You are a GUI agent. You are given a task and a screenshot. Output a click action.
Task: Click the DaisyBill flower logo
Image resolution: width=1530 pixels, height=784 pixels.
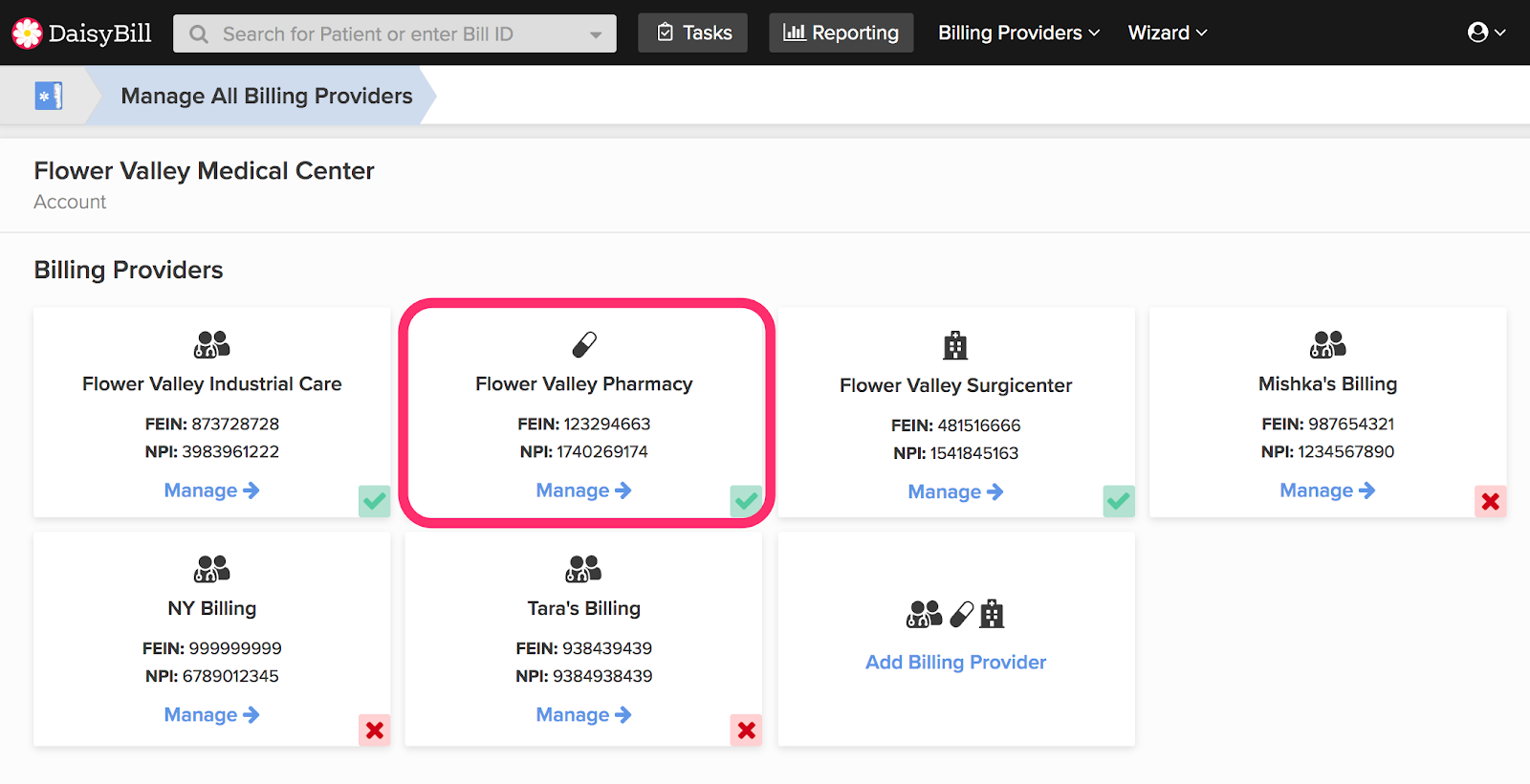27,33
